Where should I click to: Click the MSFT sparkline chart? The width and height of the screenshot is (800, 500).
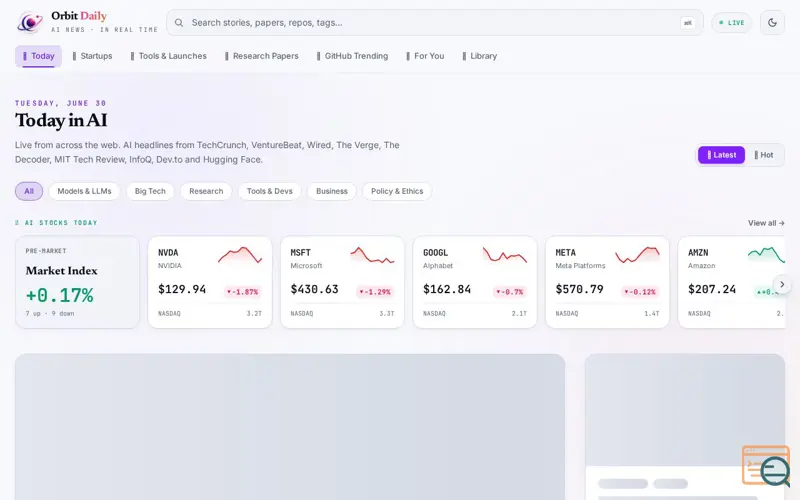372,255
